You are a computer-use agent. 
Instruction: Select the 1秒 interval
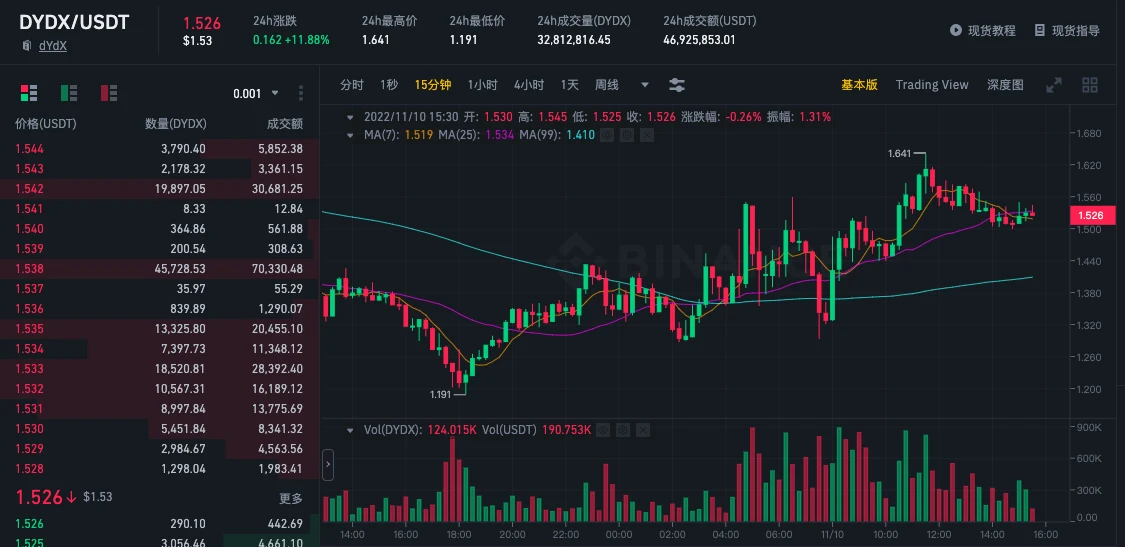click(389, 85)
